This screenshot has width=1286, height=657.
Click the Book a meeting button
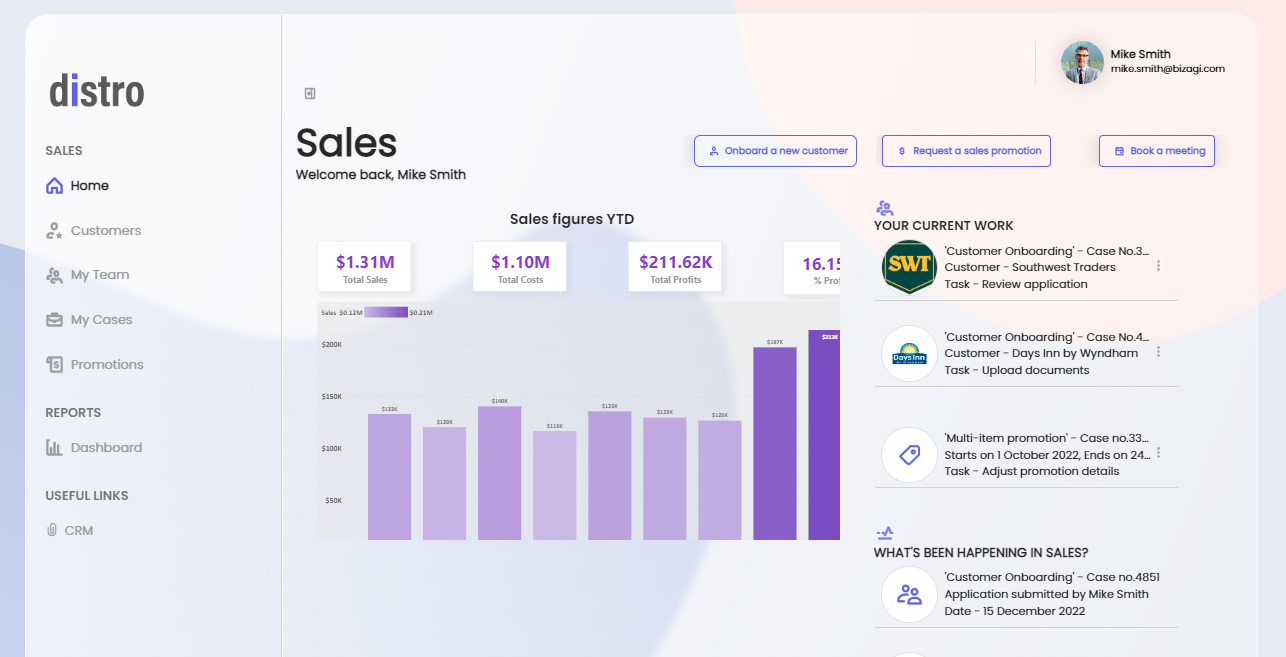point(1157,151)
